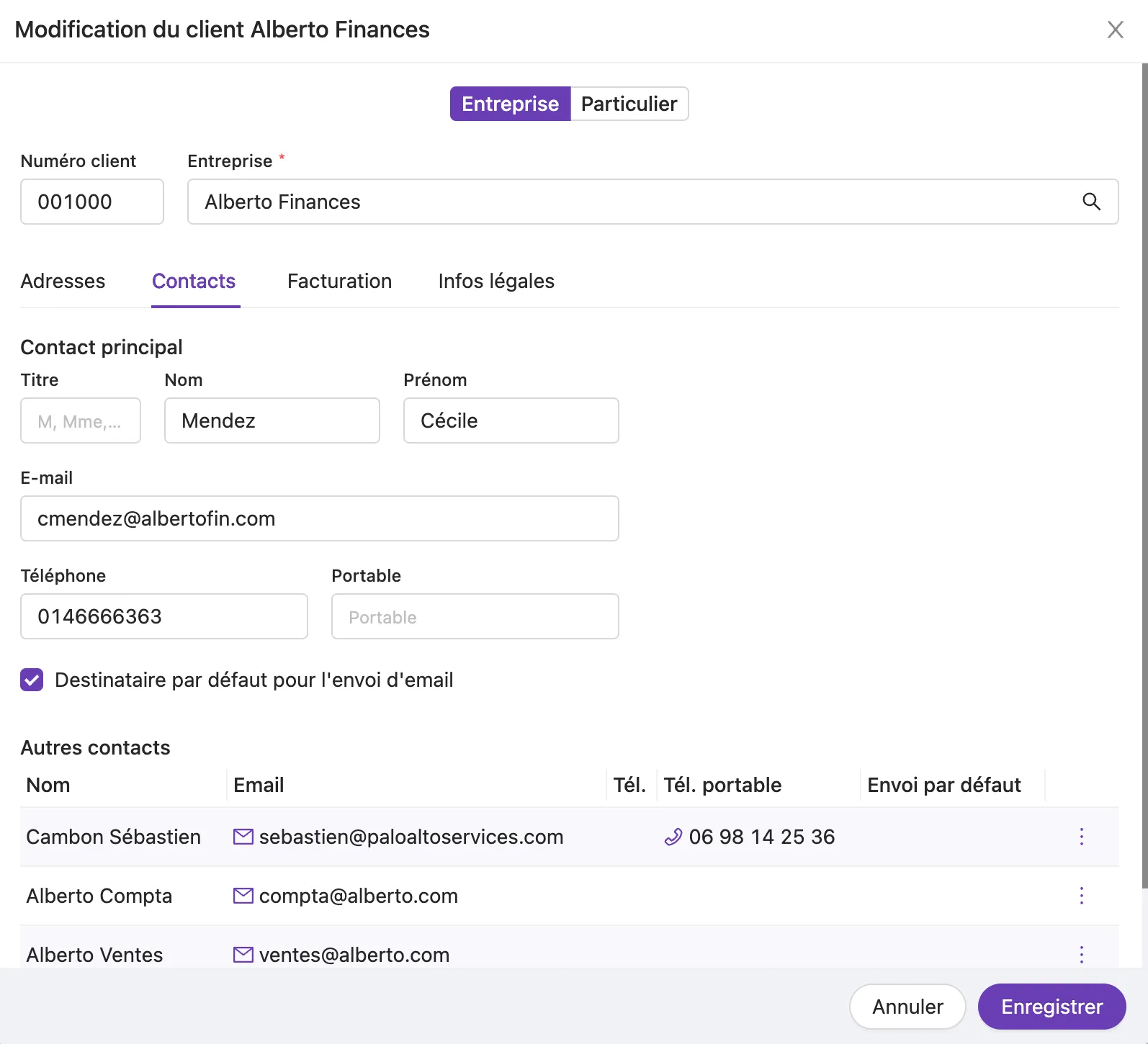Screen dimensions: 1148x1044
Task: Click the Tél. portable column header
Action: point(722,785)
